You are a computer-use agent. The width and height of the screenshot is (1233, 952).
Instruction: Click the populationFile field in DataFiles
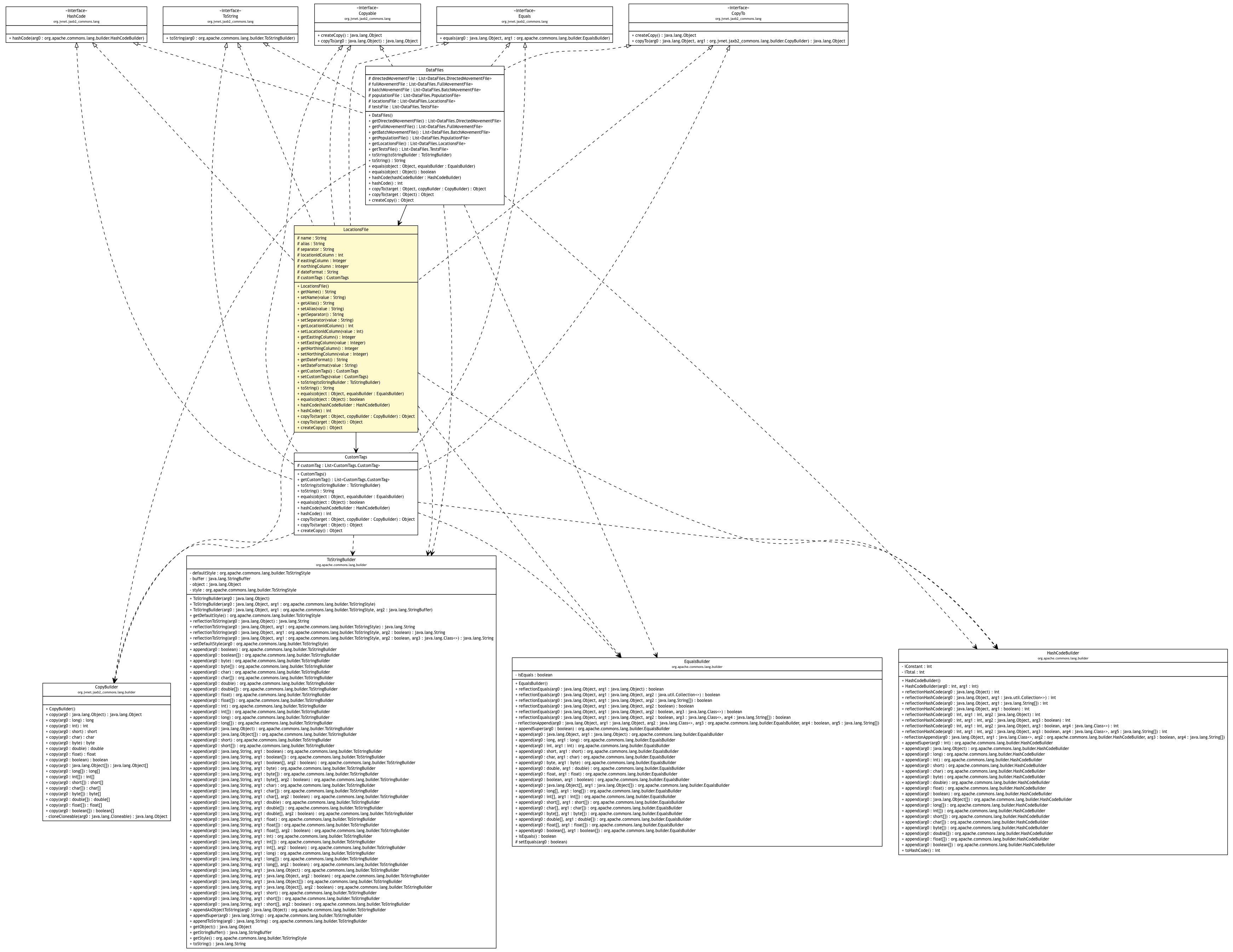coord(414,96)
